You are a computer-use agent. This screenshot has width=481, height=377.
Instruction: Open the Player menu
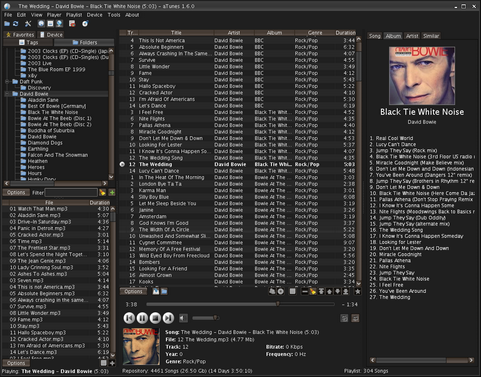click(x=54, y=15)
